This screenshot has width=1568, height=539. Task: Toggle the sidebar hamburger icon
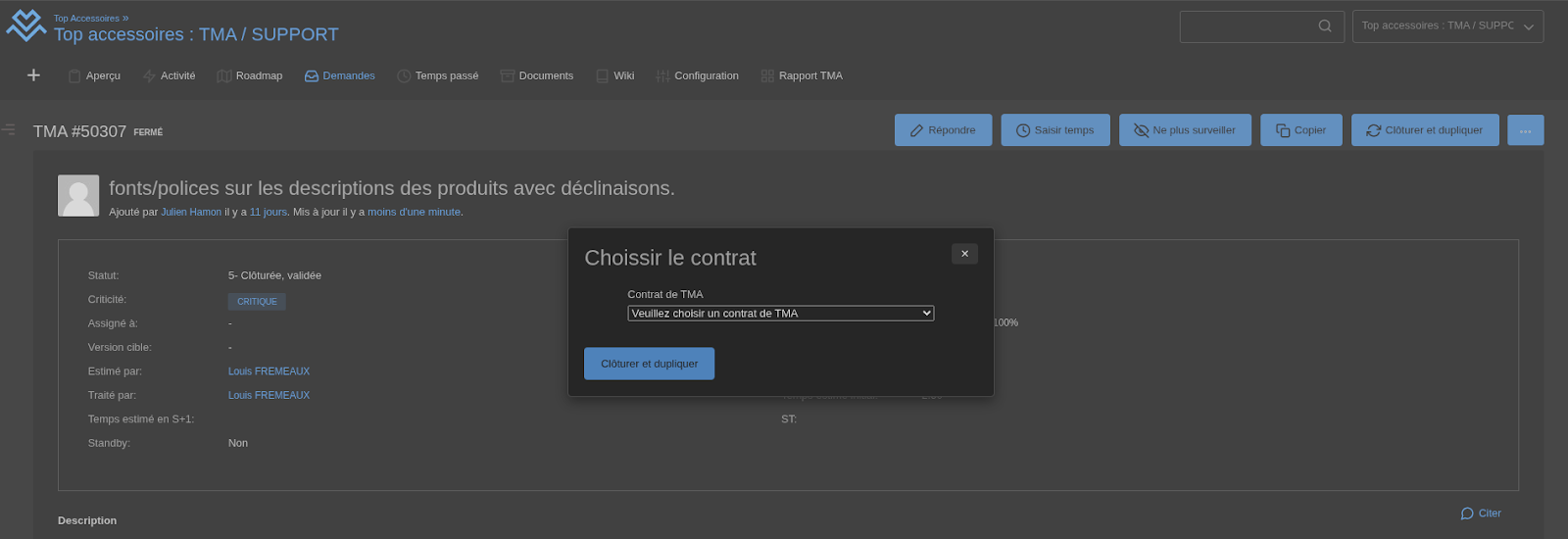pos(9,129)
